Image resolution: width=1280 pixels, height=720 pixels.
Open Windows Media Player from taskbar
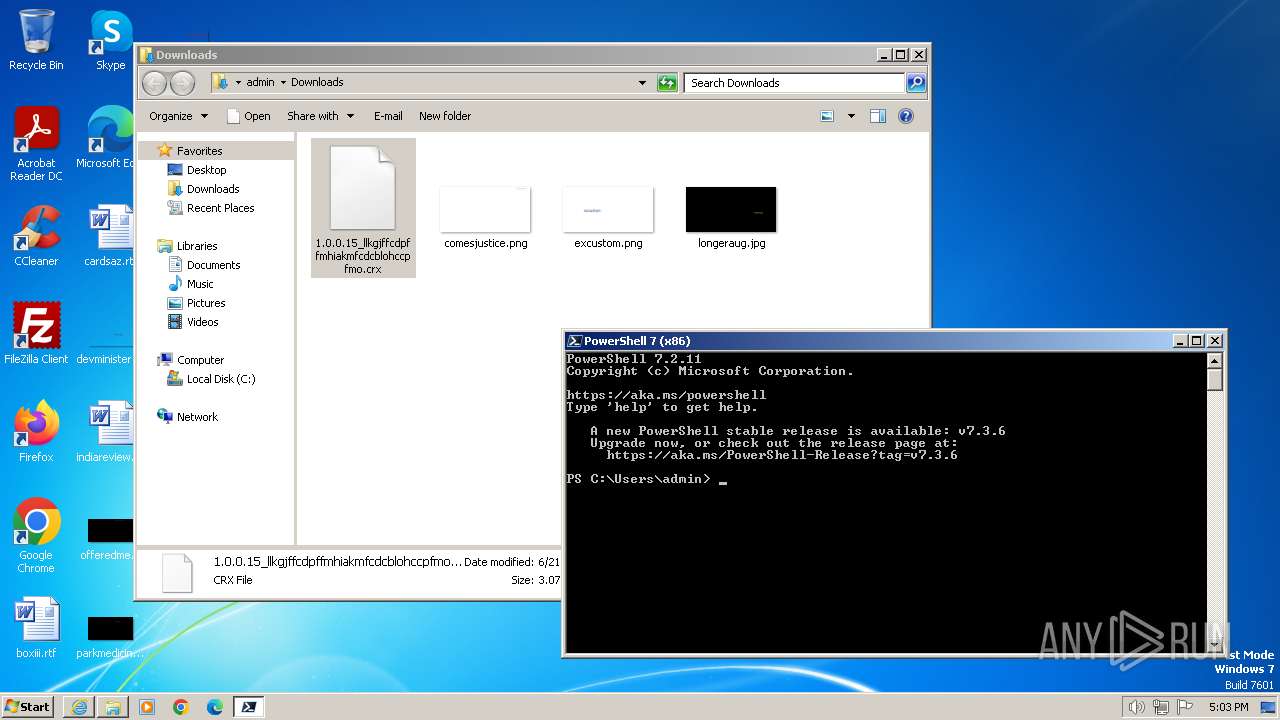[x=147, y=707]
